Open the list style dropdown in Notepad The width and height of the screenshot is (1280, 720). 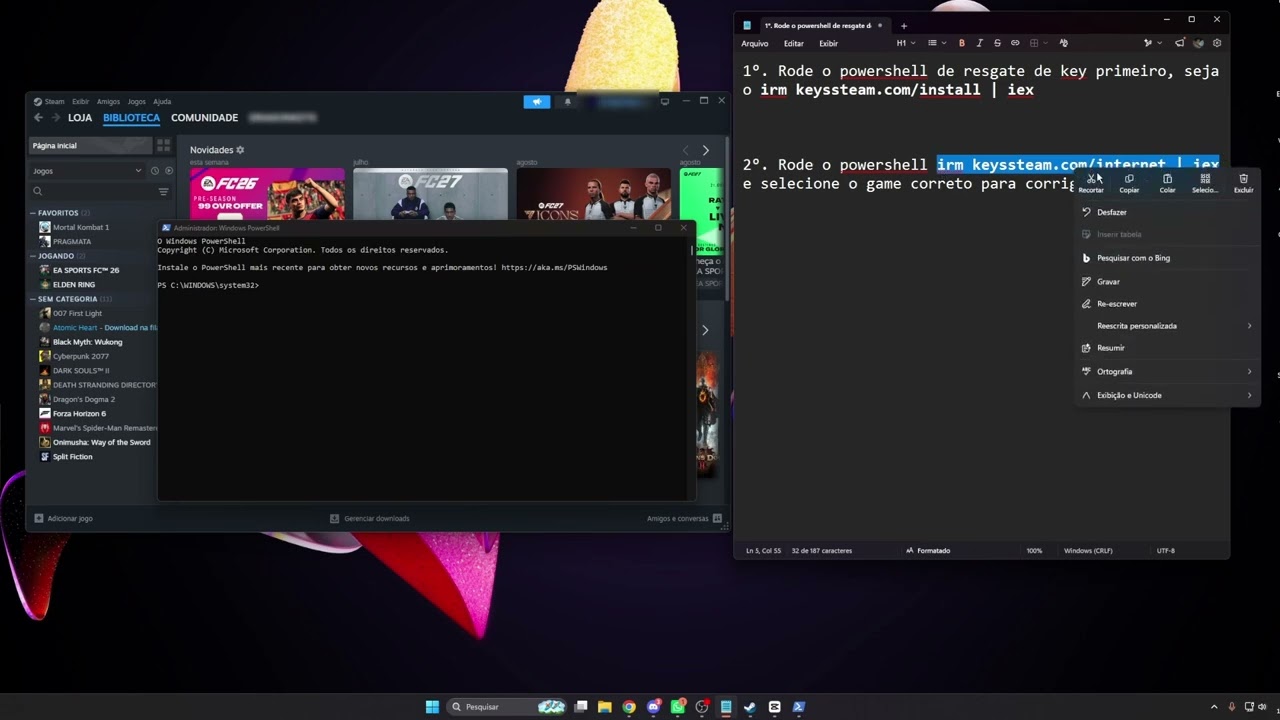coord(936,43)
